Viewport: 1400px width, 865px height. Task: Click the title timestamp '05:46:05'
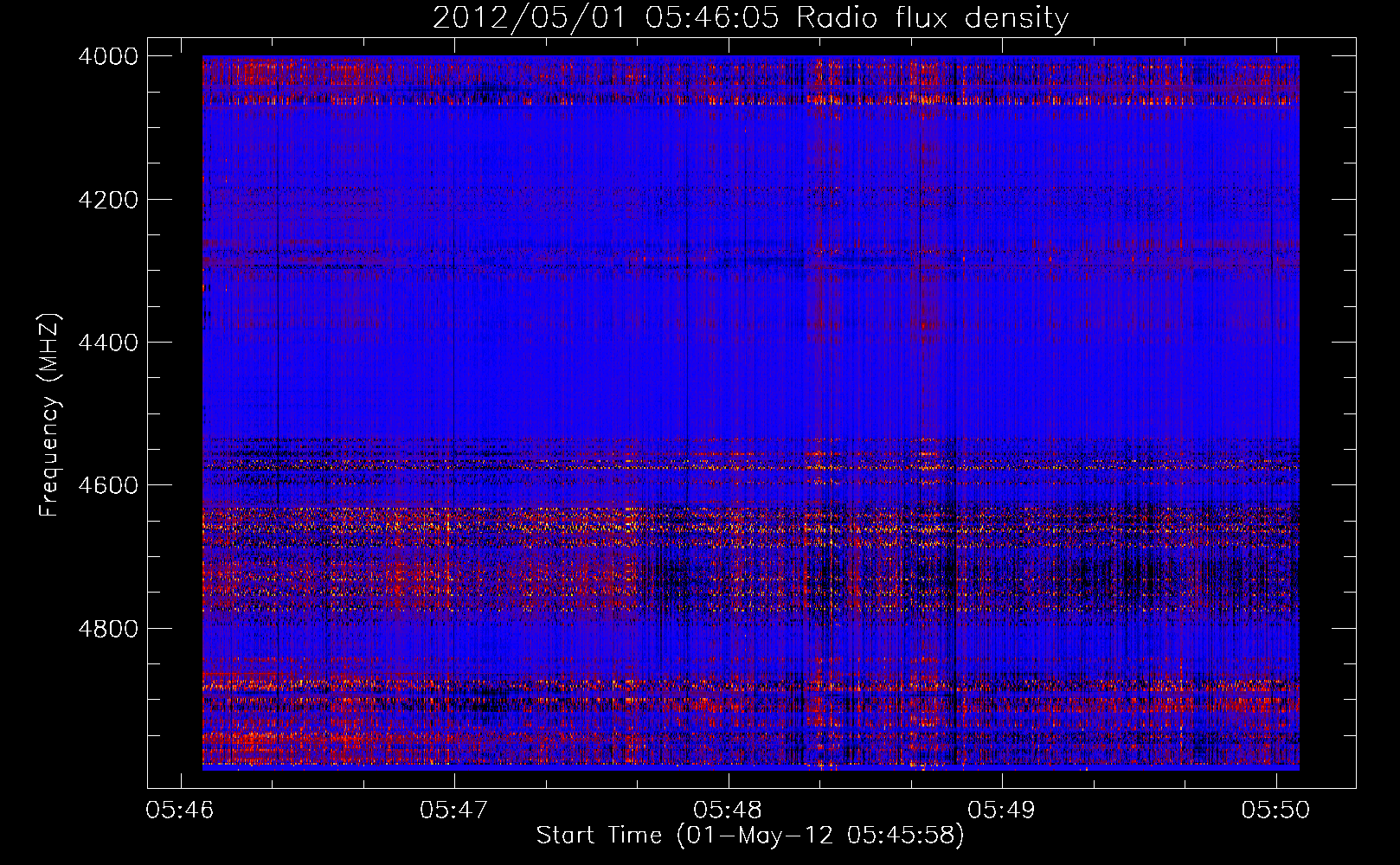(713, 18)
